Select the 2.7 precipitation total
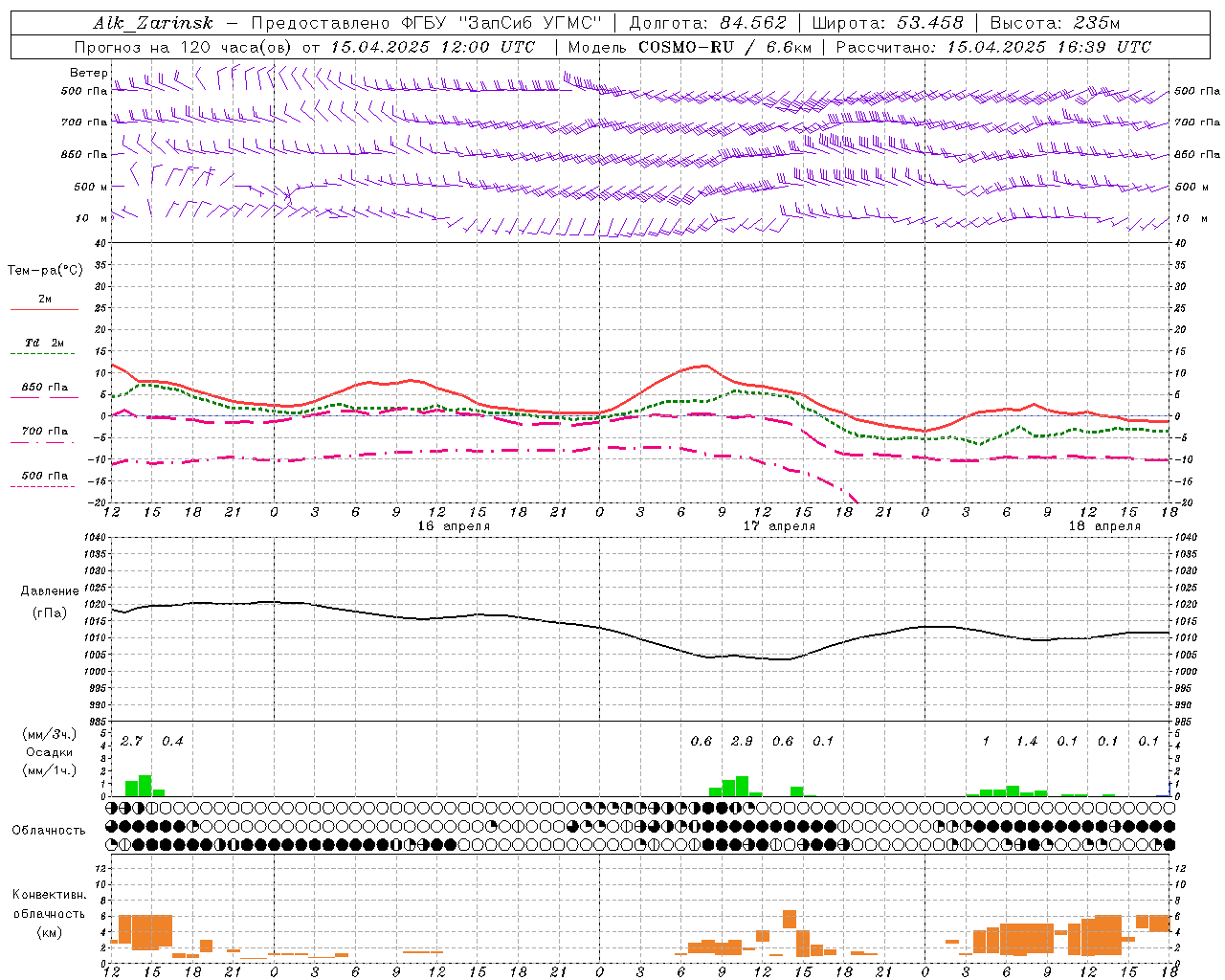1225x980 pixels. click(x=131, y=742)
